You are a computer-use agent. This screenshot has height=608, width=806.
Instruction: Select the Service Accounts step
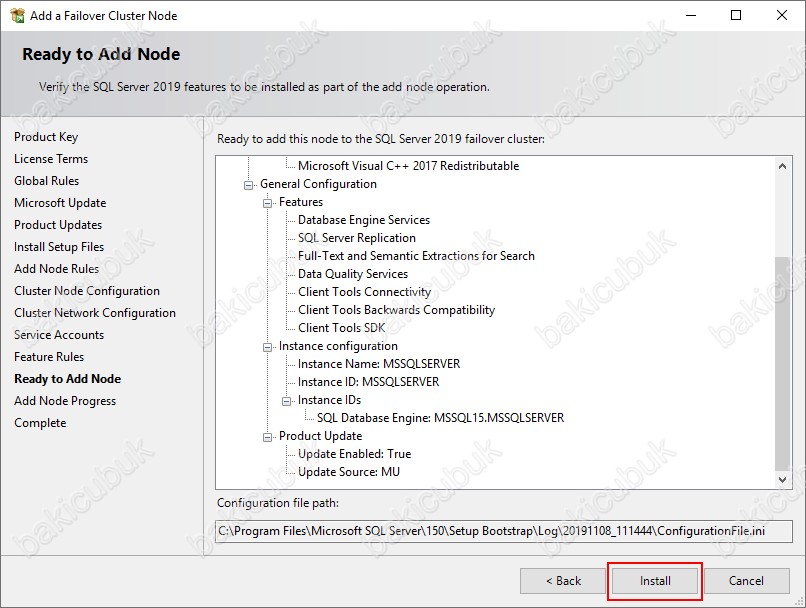pyautogui.click(x=59, y=335)
